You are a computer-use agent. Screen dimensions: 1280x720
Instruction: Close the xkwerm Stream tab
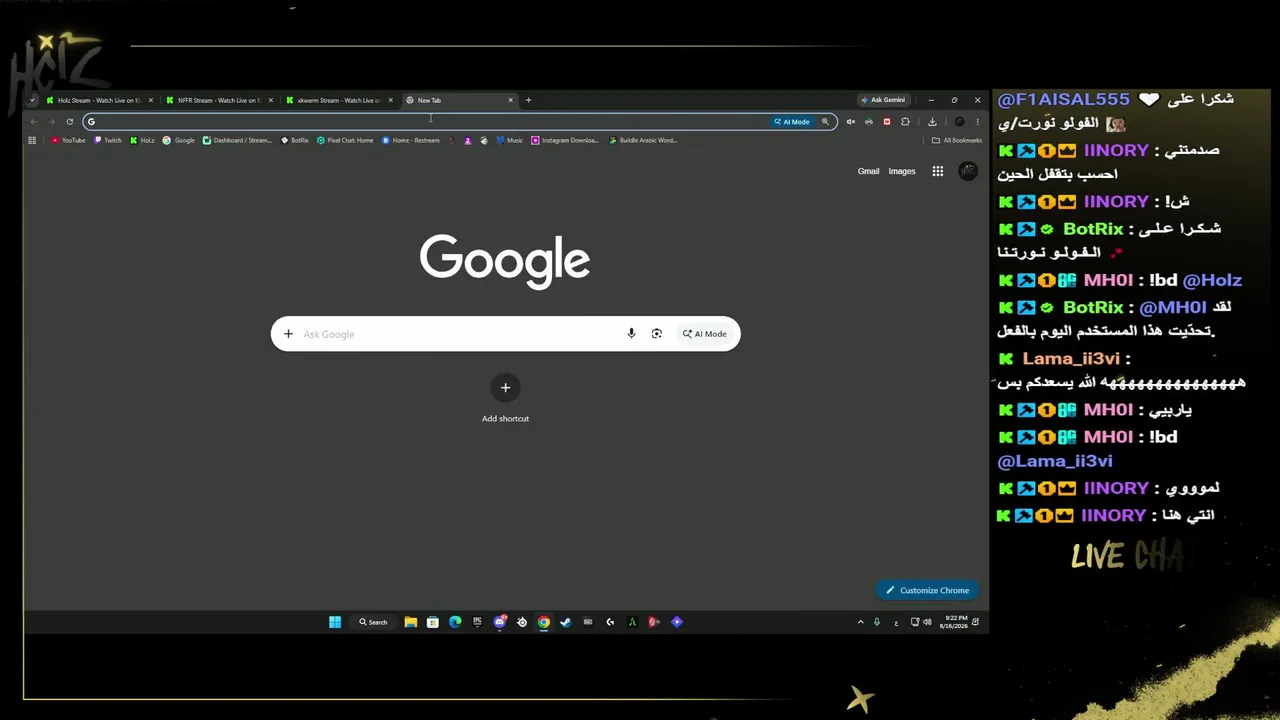tap(391, 100)
